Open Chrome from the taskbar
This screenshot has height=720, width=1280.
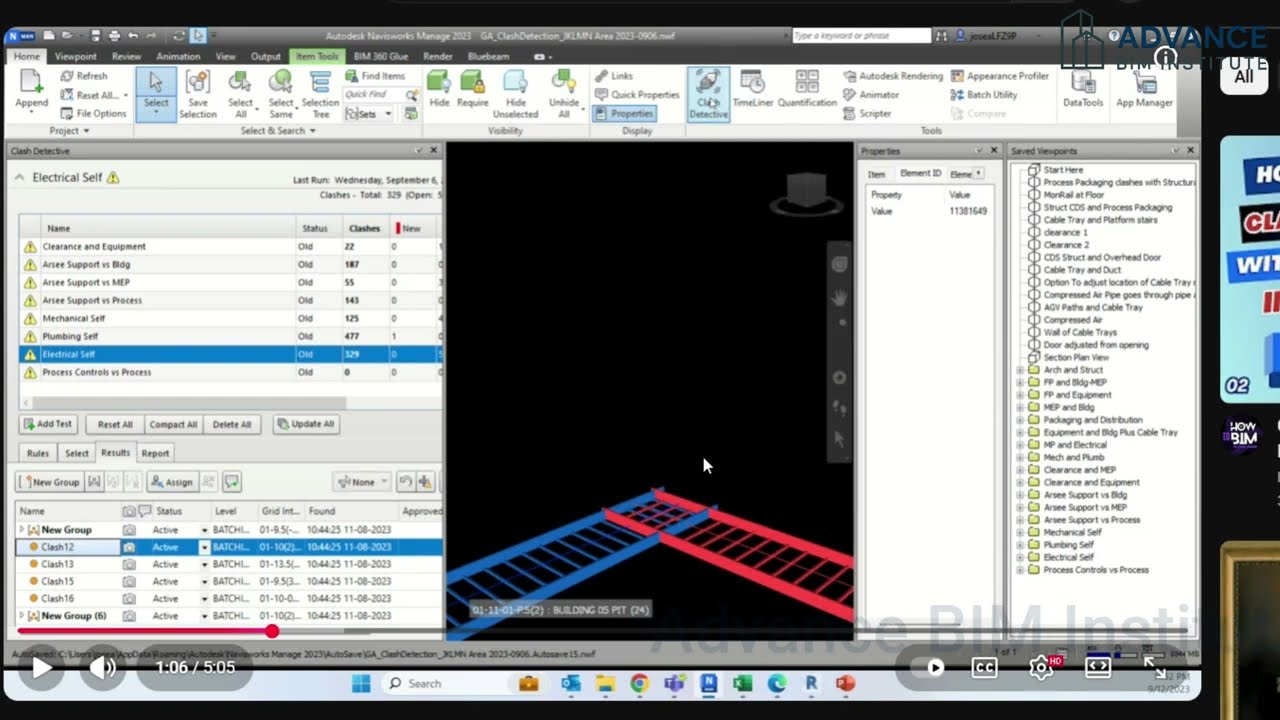coord(639,683)
